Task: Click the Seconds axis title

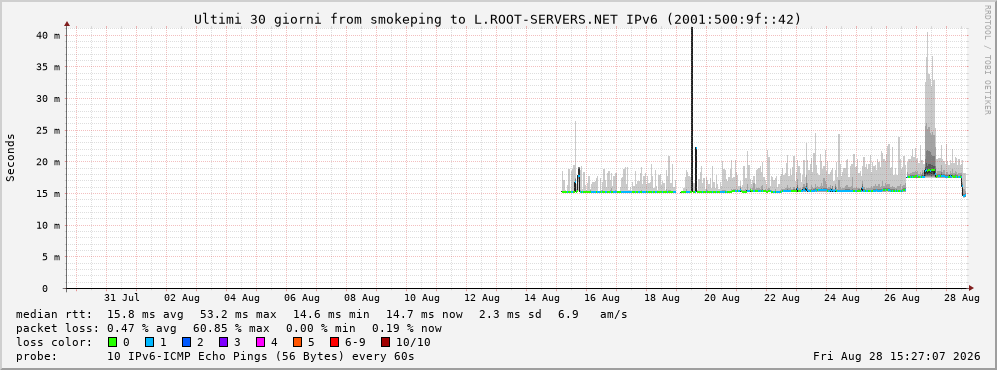Action: click(x=10, y=157)
